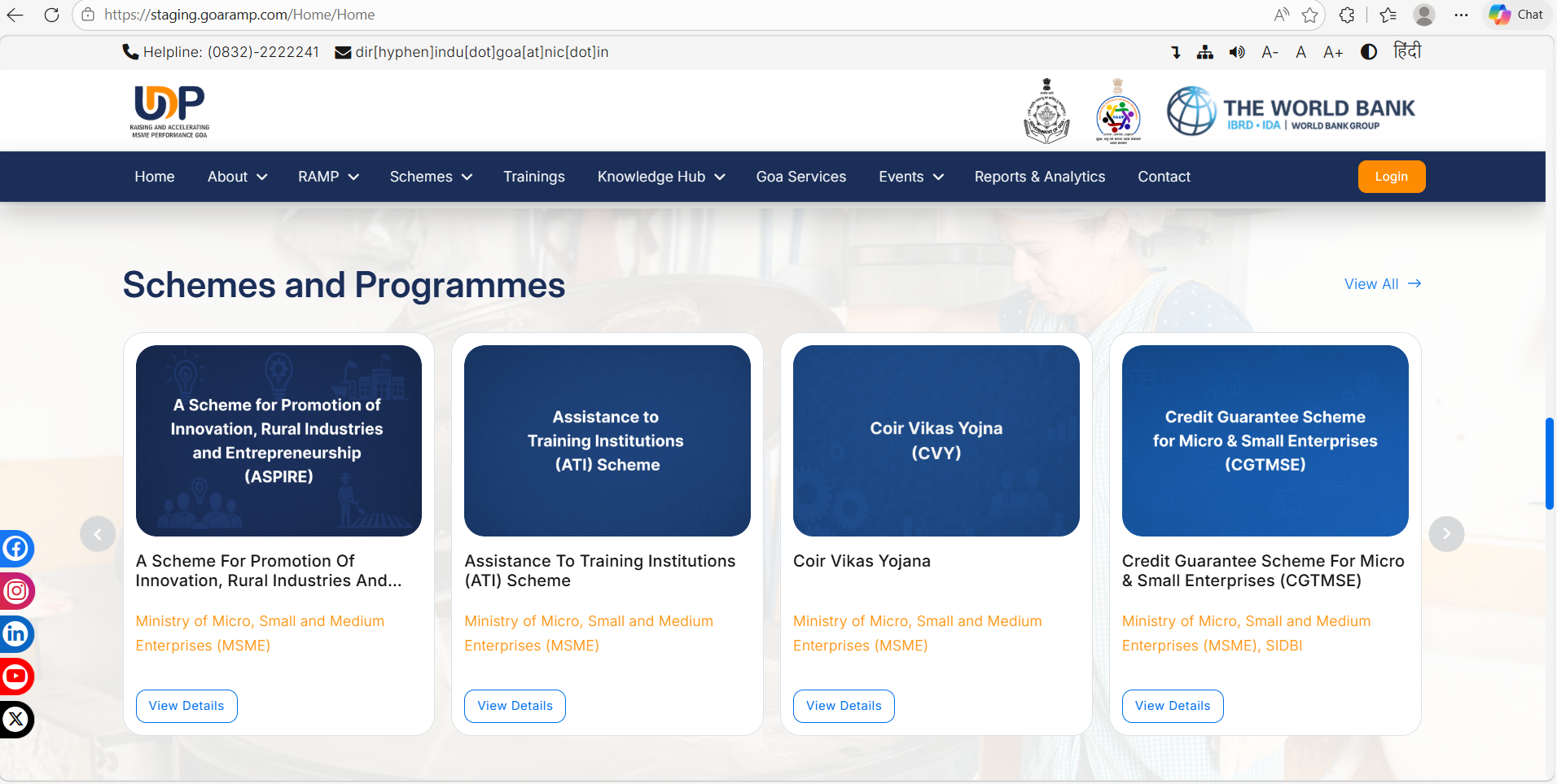Click View All schemes link
The width and height of the screenshot is (1557, 784).
tap(1383, 284)
